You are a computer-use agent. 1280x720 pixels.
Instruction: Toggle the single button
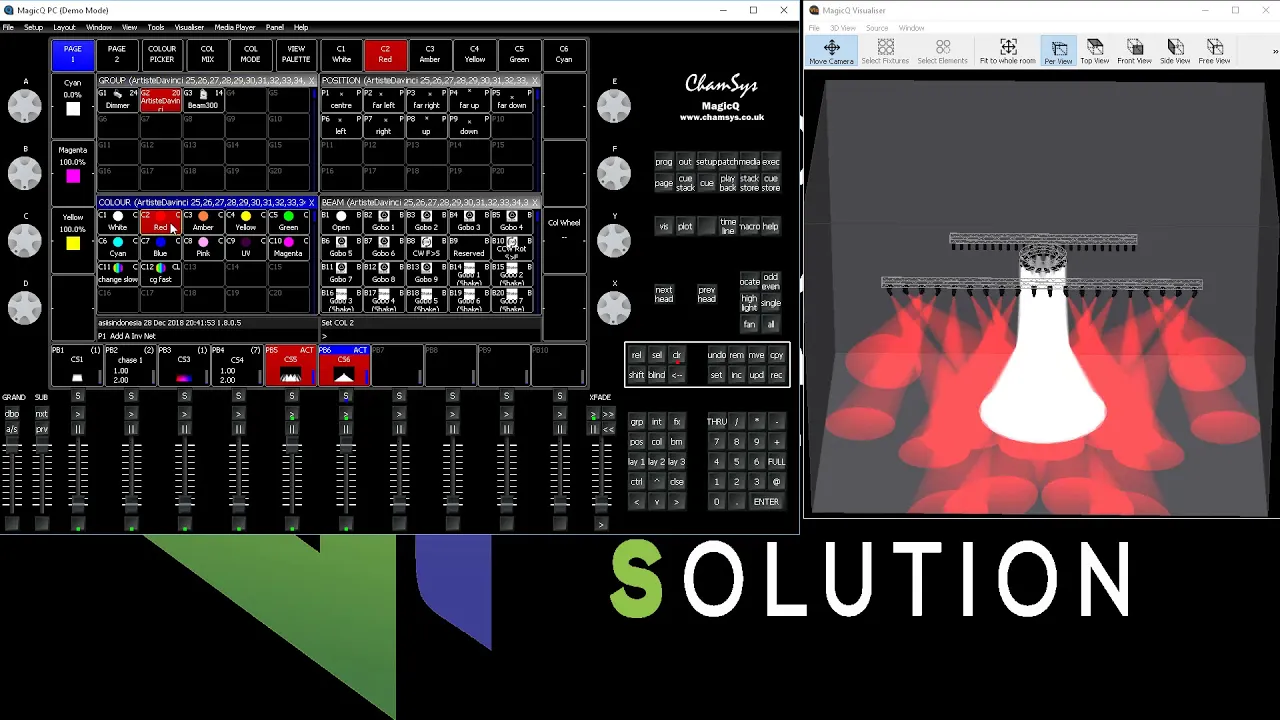coord(770,303)
